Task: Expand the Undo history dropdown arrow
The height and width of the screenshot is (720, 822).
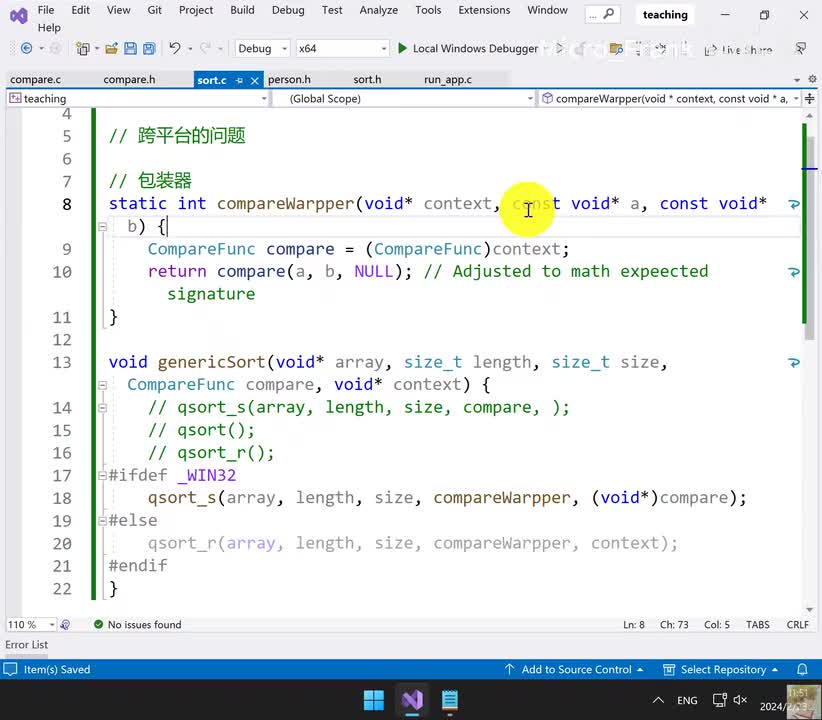Action: coord(190,49)
